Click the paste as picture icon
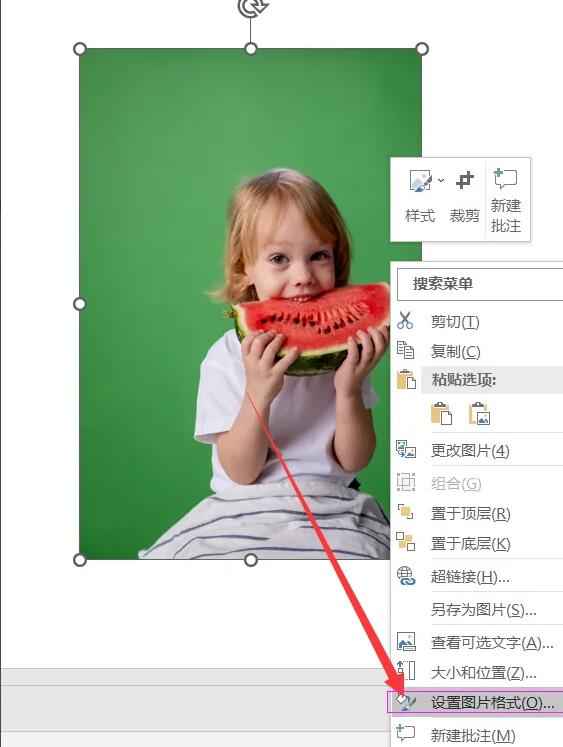Viewport: 563px width, 747px height. 479,413
